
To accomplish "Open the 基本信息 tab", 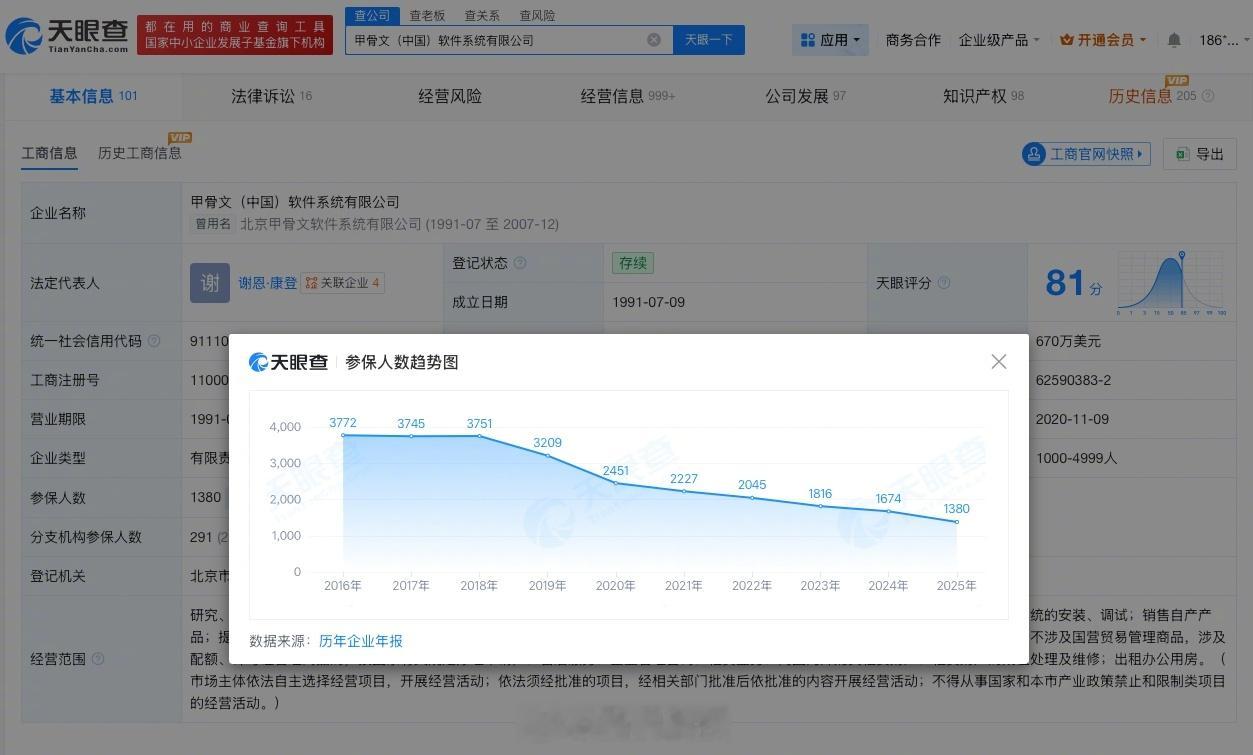I will click(x=93, y=96).
